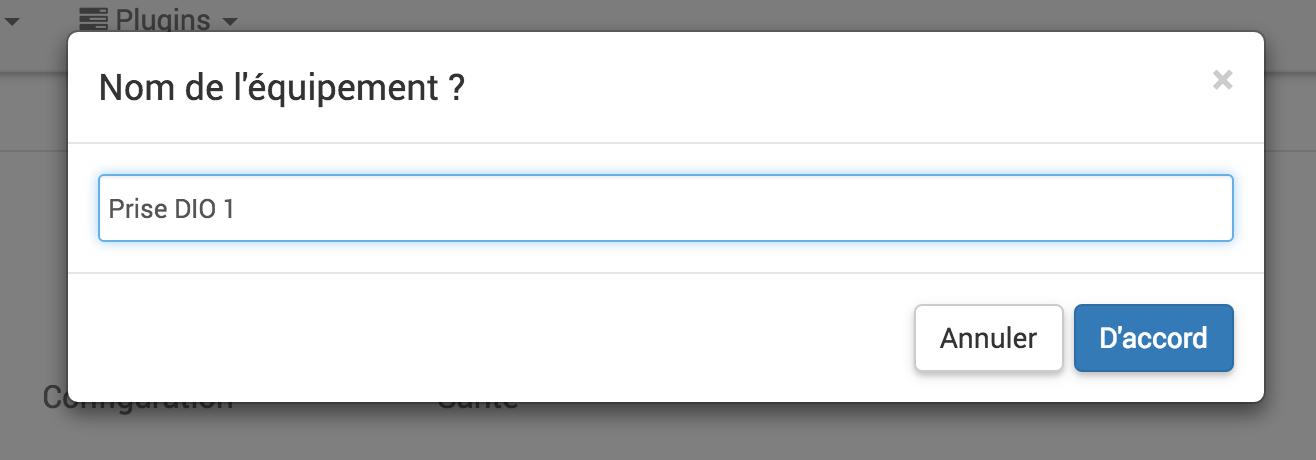Click the partially hidden Configuration label
The image size is (1316, 460).
point(138,406)
